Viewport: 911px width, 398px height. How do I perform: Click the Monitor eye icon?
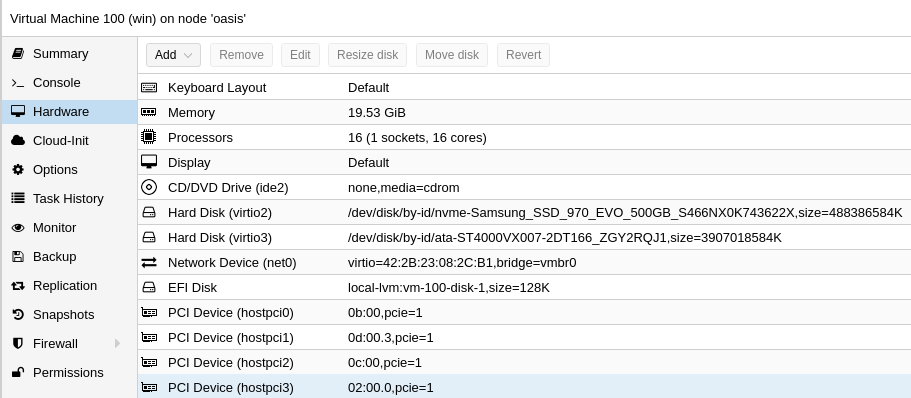click(18, 228)
